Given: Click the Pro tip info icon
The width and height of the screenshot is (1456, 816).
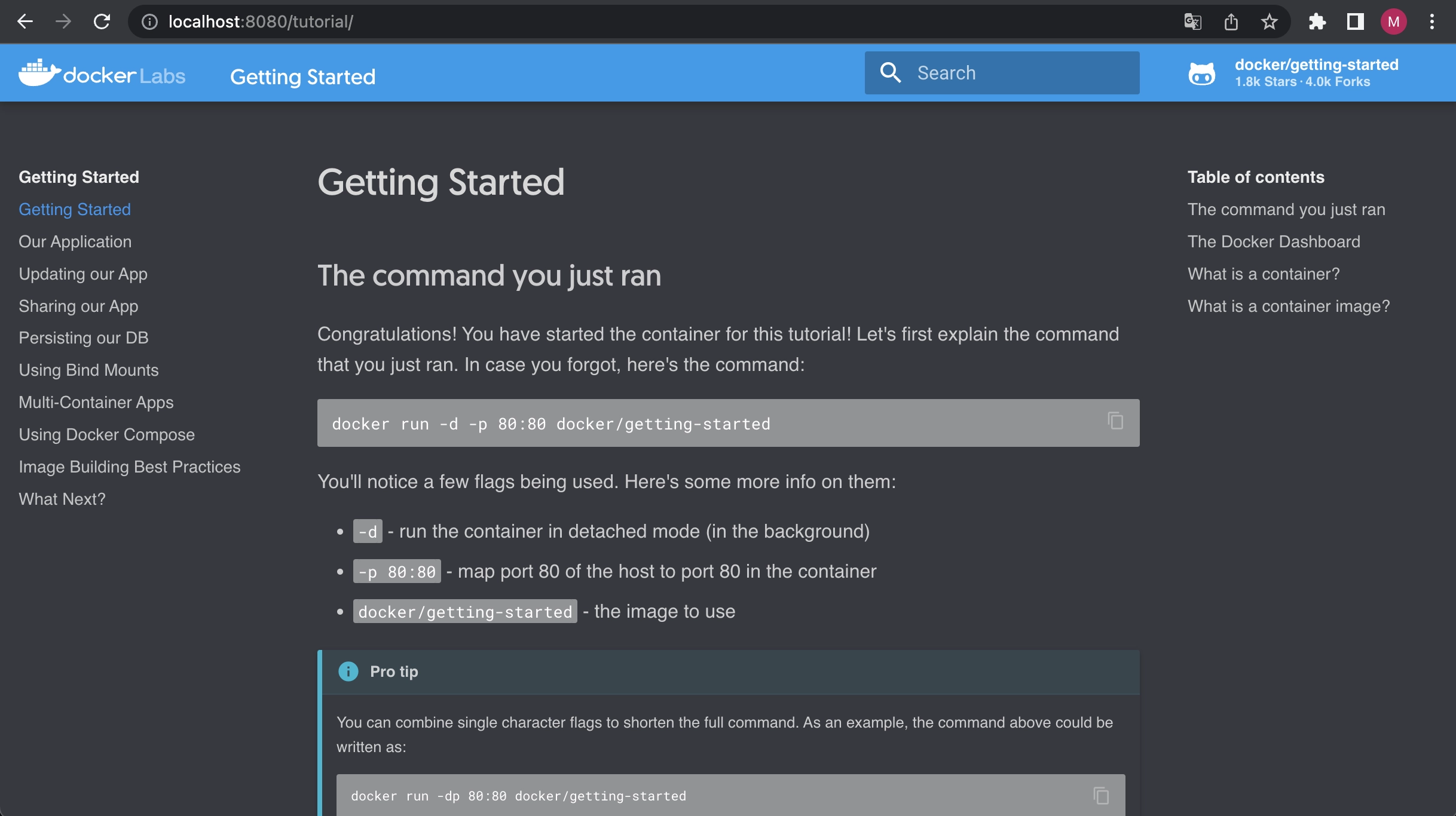Looking at the screenshot, I should (348, 671).
